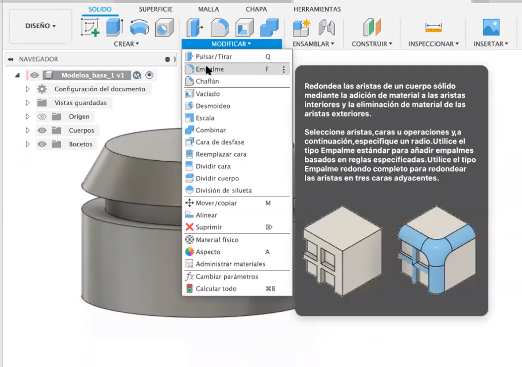522x367 pixels.
Task: Choose Pulsar/Tirar from Modificar menu
Action: coord(237,57)
